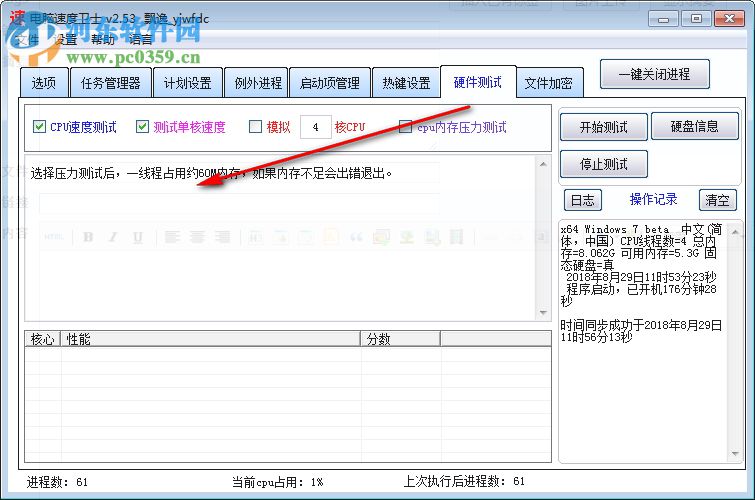Select the 热键设置 tab
755x500 pixels.
coord(406,83)
